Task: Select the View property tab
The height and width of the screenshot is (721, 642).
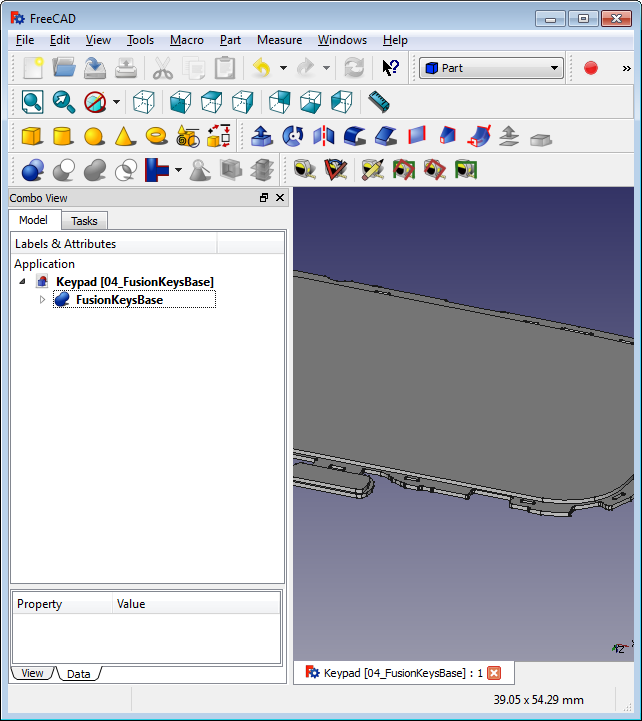Action: 32,673
